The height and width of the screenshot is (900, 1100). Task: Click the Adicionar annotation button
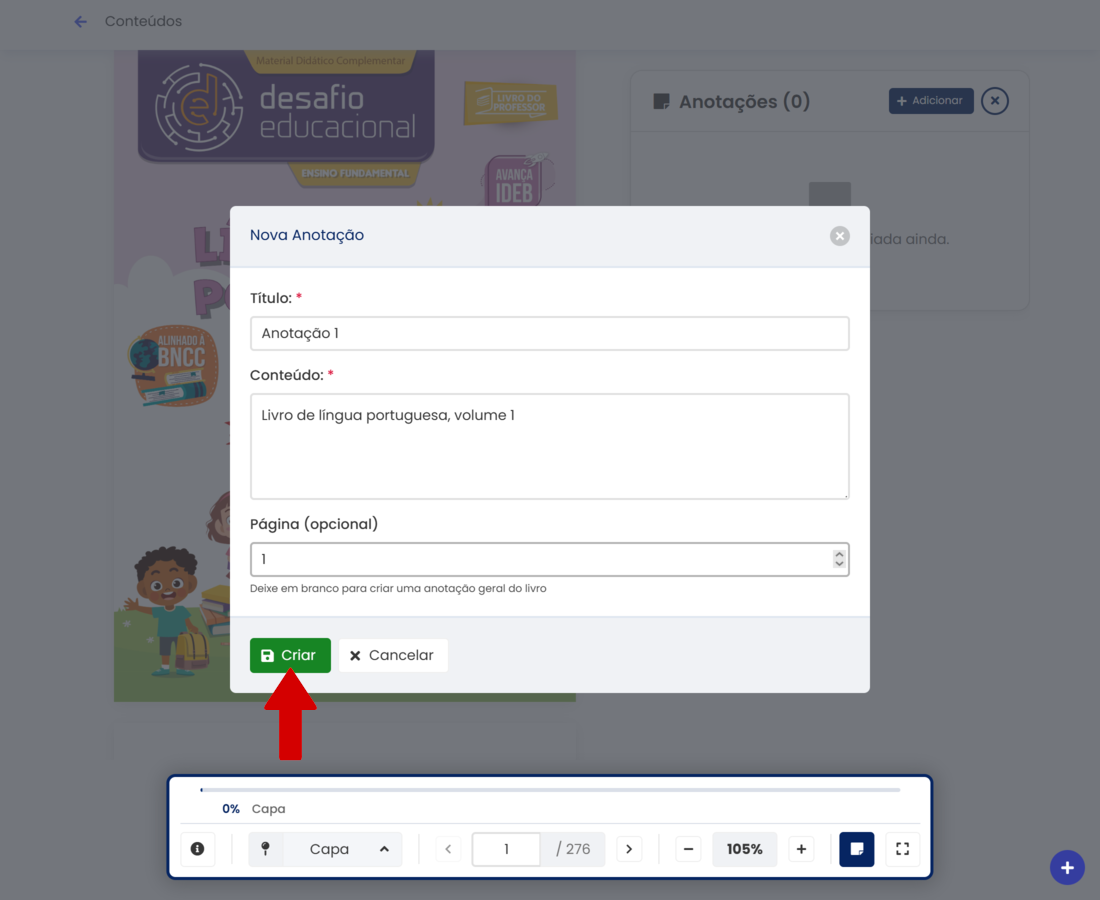click(930, 101)
